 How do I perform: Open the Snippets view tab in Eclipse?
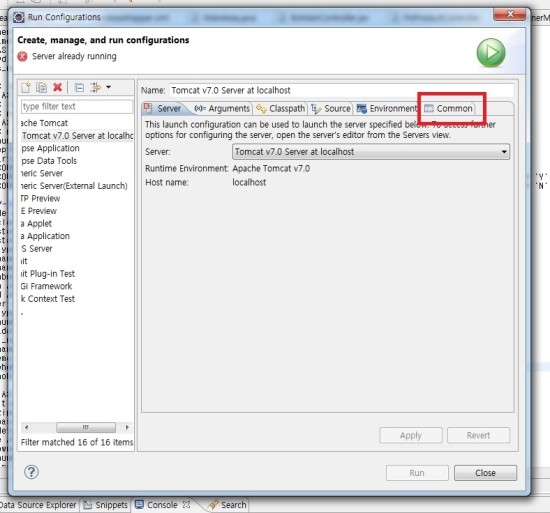click(x=106, y=505)
